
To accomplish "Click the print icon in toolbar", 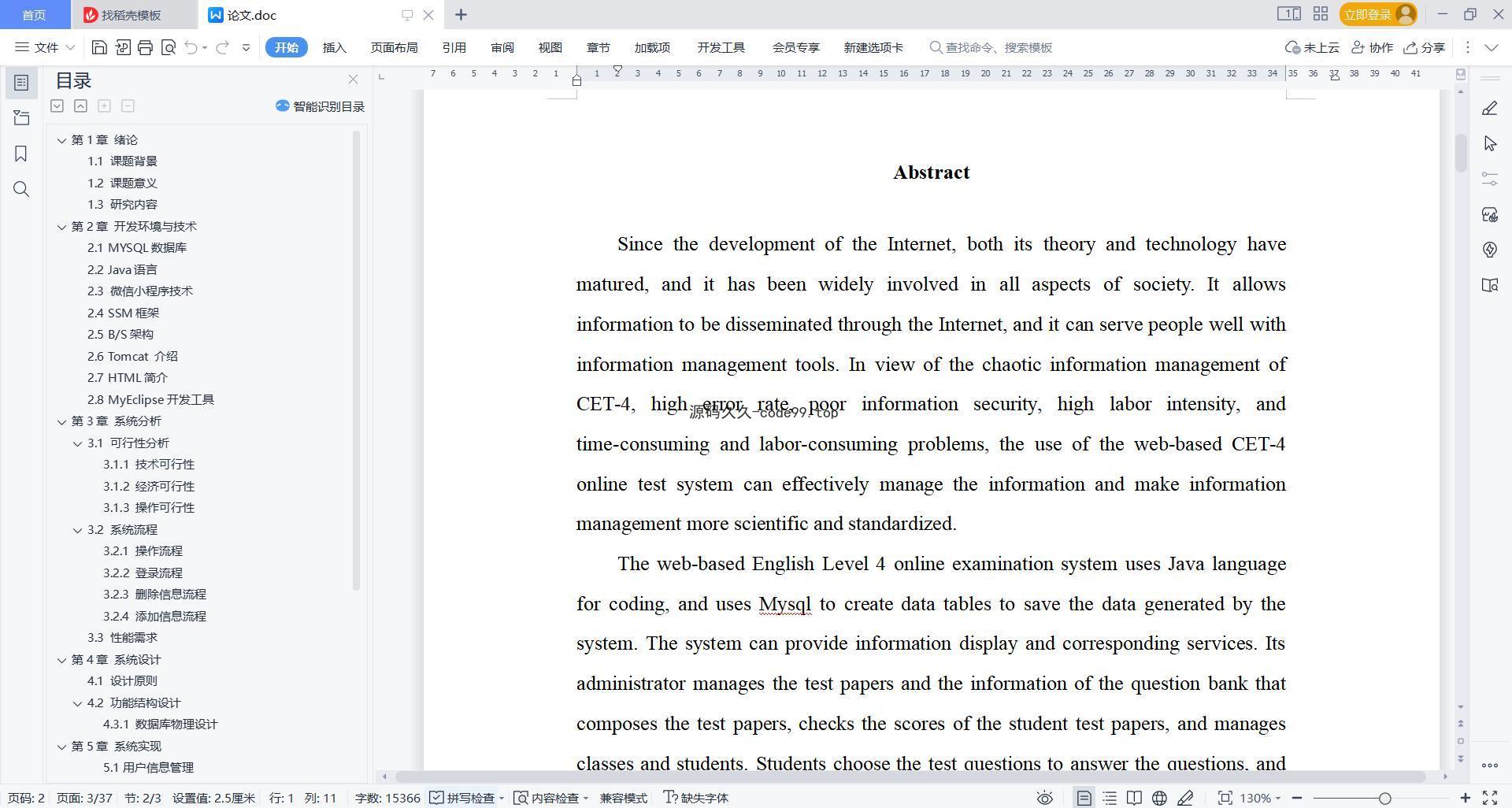I will point(145,47).
